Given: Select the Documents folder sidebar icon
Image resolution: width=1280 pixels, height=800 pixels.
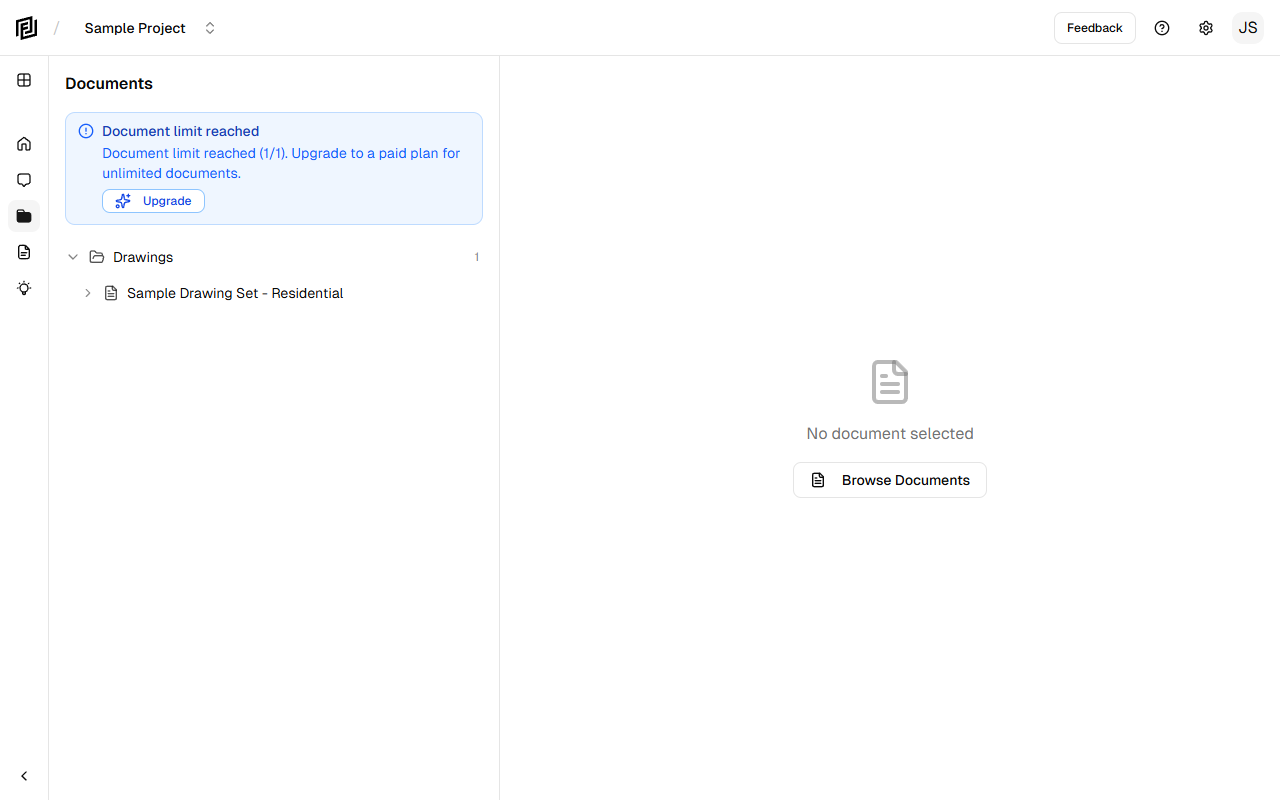Looking at the screenshot, I should pyautogui.click(x=24, y=216).
